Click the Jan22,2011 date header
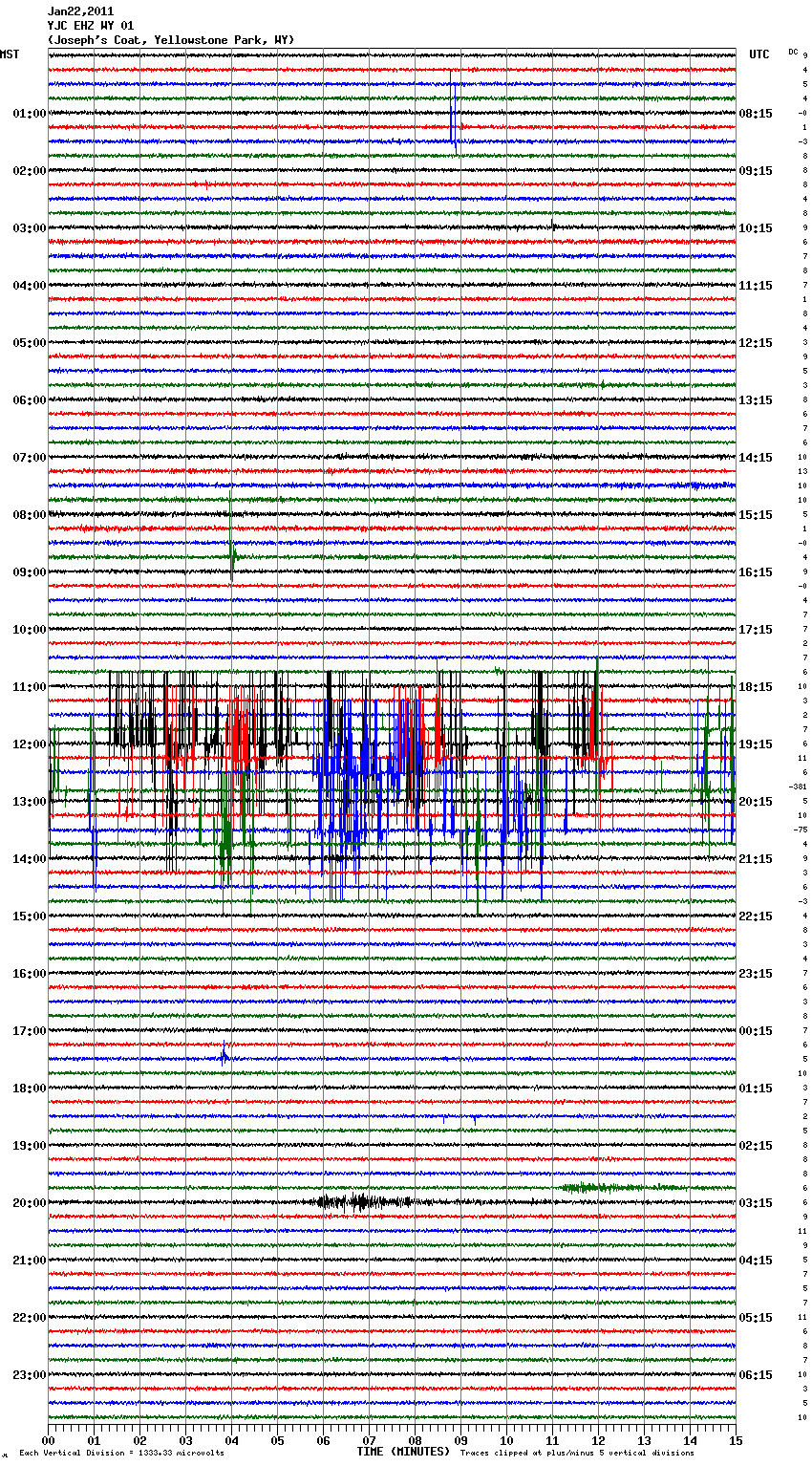 pyautogui.click(x=80, y=11)
